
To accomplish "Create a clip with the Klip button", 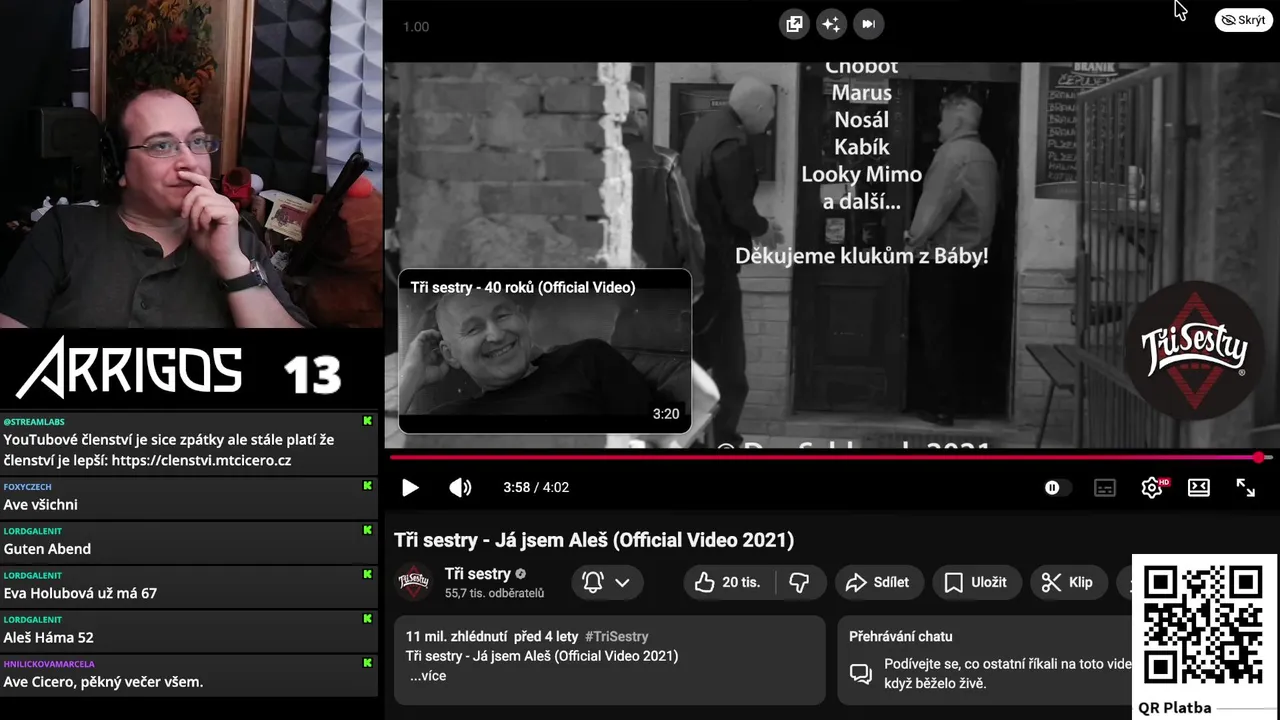I will tap(1068, 582).
